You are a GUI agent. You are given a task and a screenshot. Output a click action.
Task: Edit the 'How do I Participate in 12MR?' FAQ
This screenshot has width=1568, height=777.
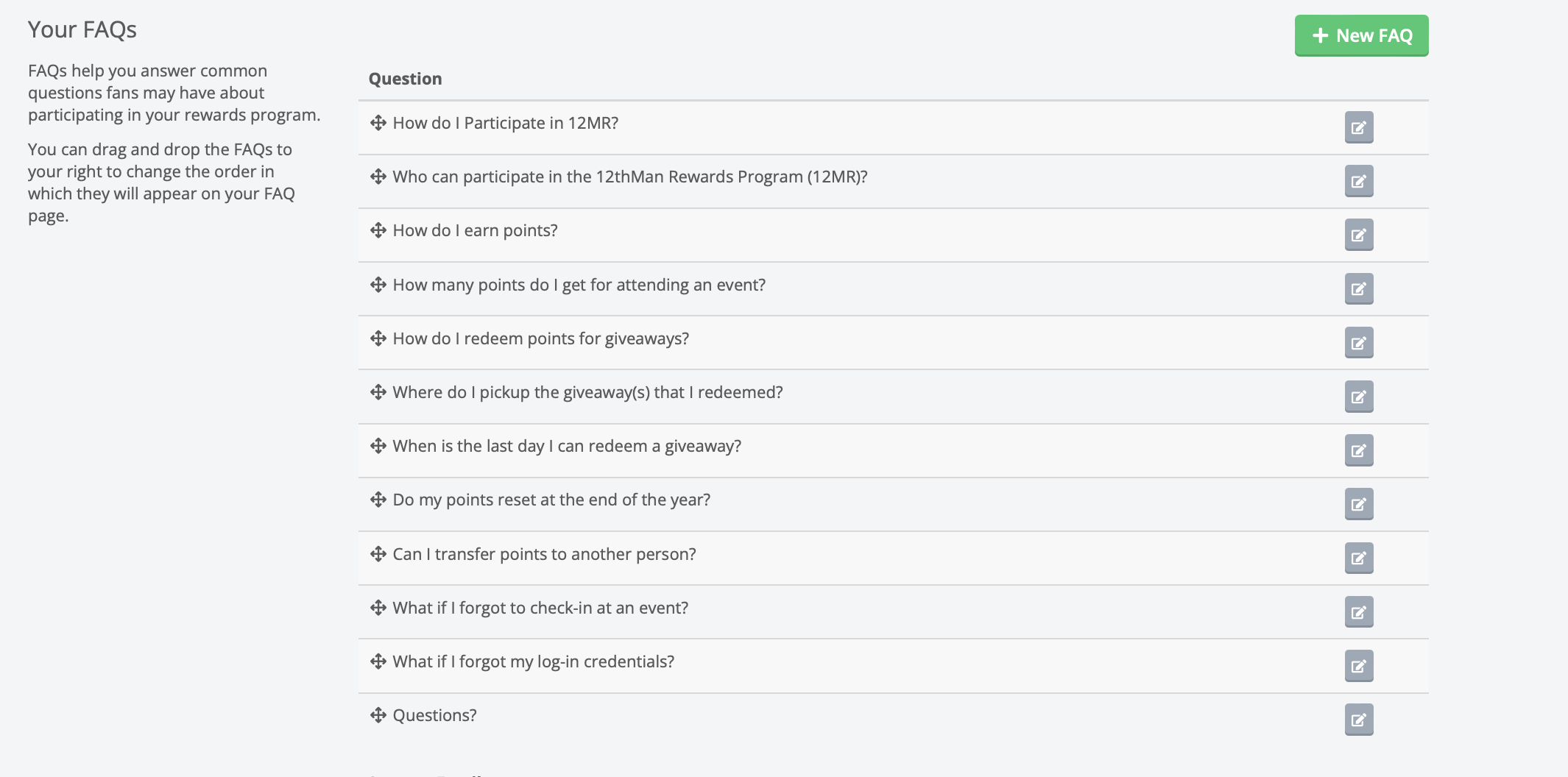(1358, 127)
